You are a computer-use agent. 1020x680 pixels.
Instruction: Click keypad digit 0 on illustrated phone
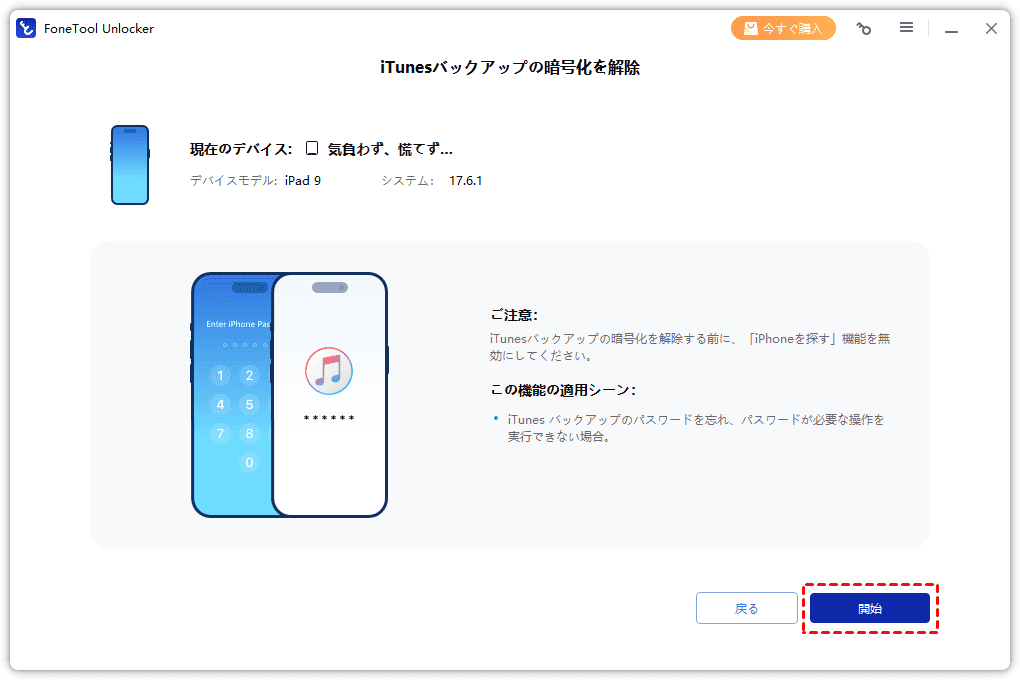coord(249,463)
